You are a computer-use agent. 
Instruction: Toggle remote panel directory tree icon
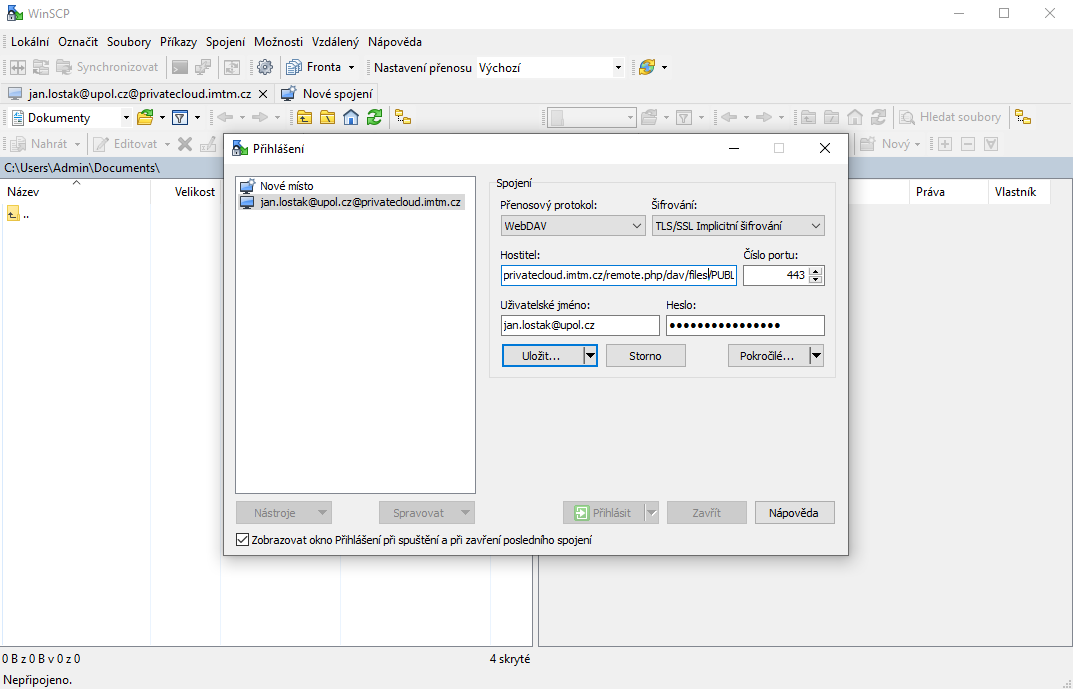[1023, 118]
